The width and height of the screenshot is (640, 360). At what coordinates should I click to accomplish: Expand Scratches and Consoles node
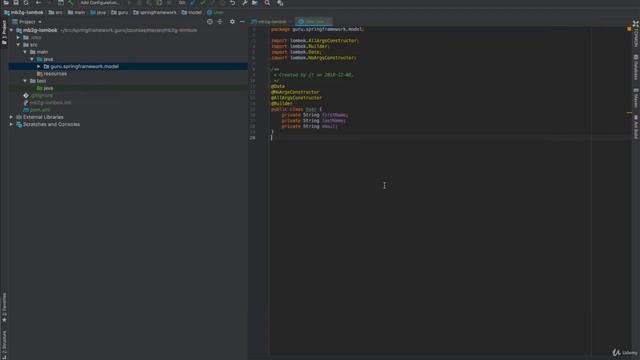click(x=11, y=124)
